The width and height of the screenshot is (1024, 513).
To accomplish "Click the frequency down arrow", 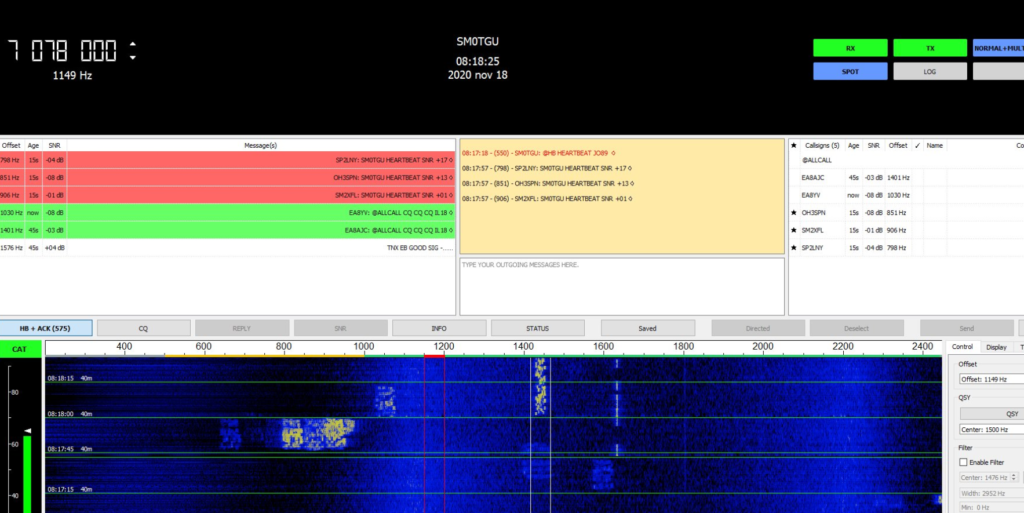I will 133,57.
